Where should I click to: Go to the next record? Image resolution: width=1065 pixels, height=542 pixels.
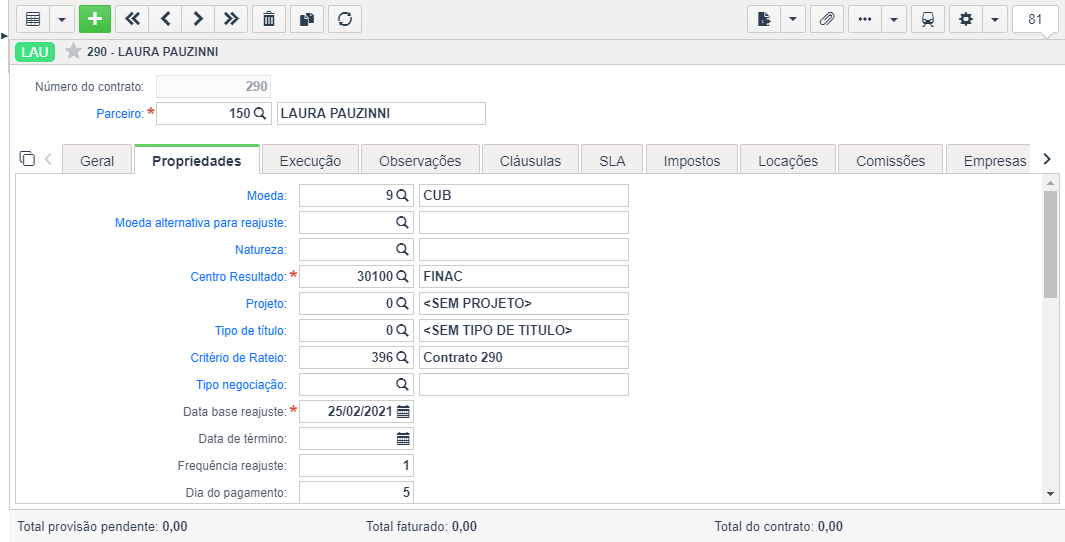coord(198,19)
